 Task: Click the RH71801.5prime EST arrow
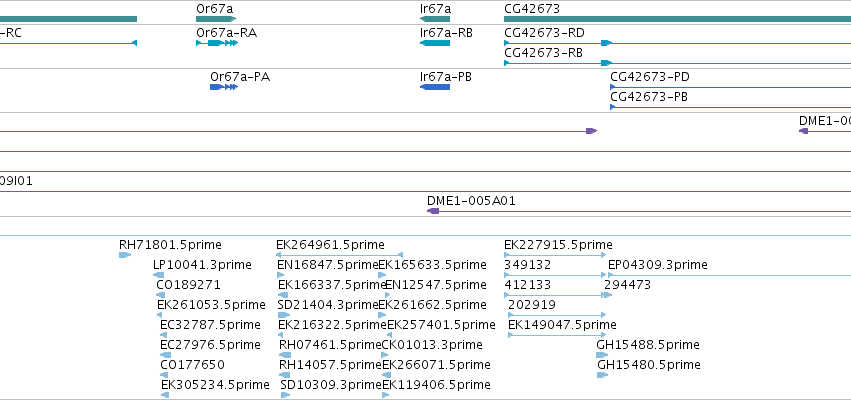tap(125, 255)
